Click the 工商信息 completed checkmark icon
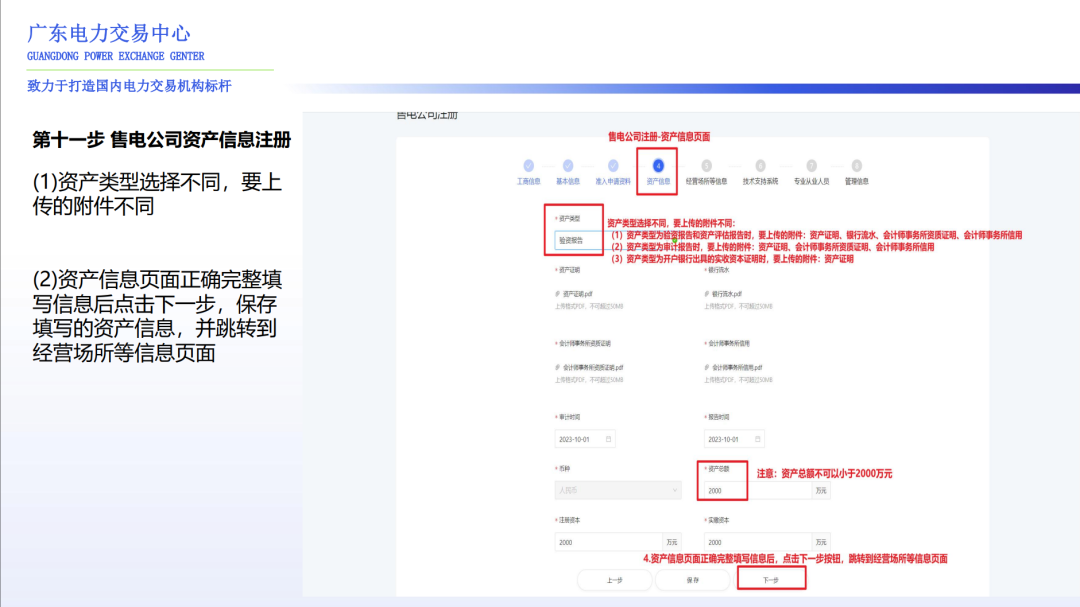1080x607 pixels. click(528, 164)
